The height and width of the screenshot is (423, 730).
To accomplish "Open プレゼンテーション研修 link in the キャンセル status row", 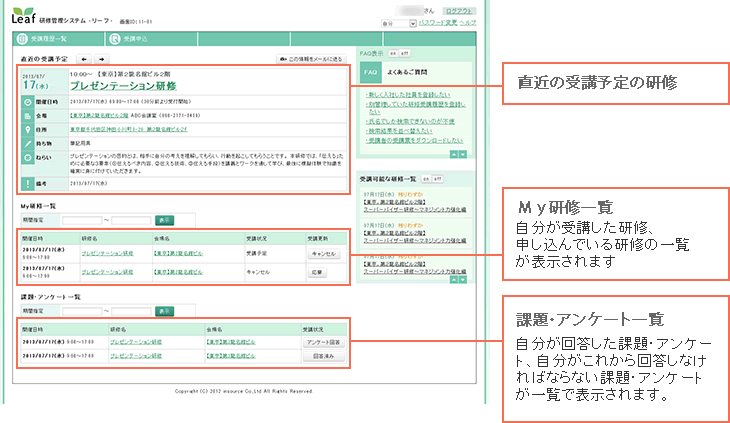I will [x=108, y=272].
